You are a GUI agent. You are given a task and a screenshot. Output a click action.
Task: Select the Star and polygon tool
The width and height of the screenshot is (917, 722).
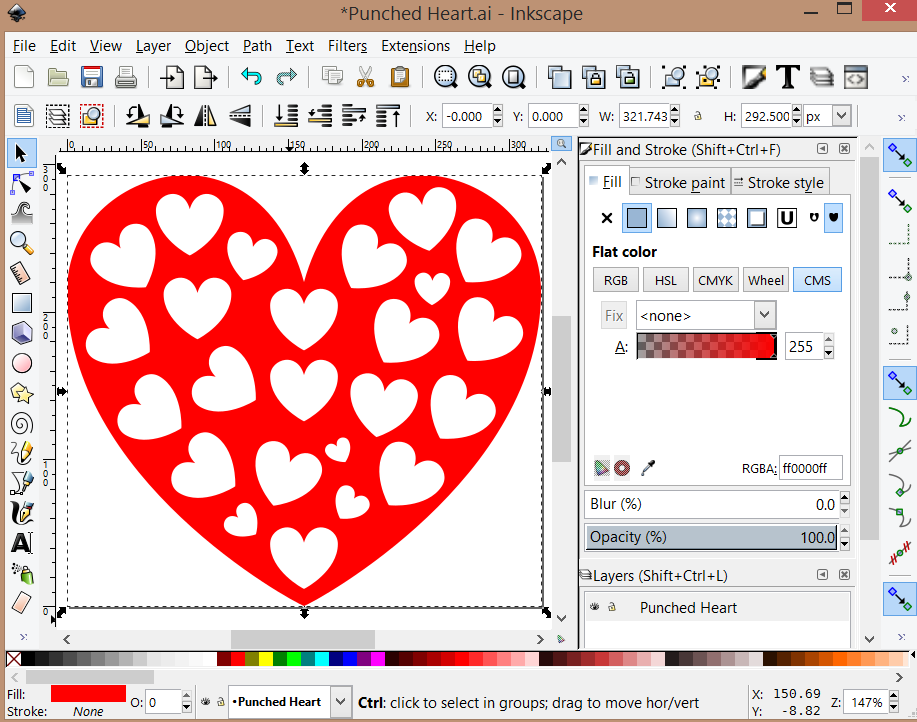[21, 393]
